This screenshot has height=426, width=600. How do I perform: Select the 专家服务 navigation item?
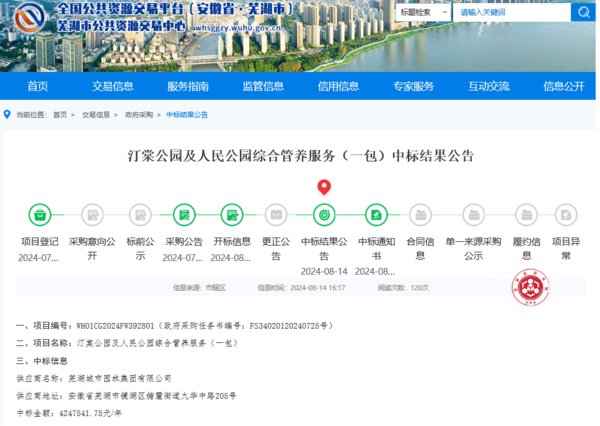413,86
